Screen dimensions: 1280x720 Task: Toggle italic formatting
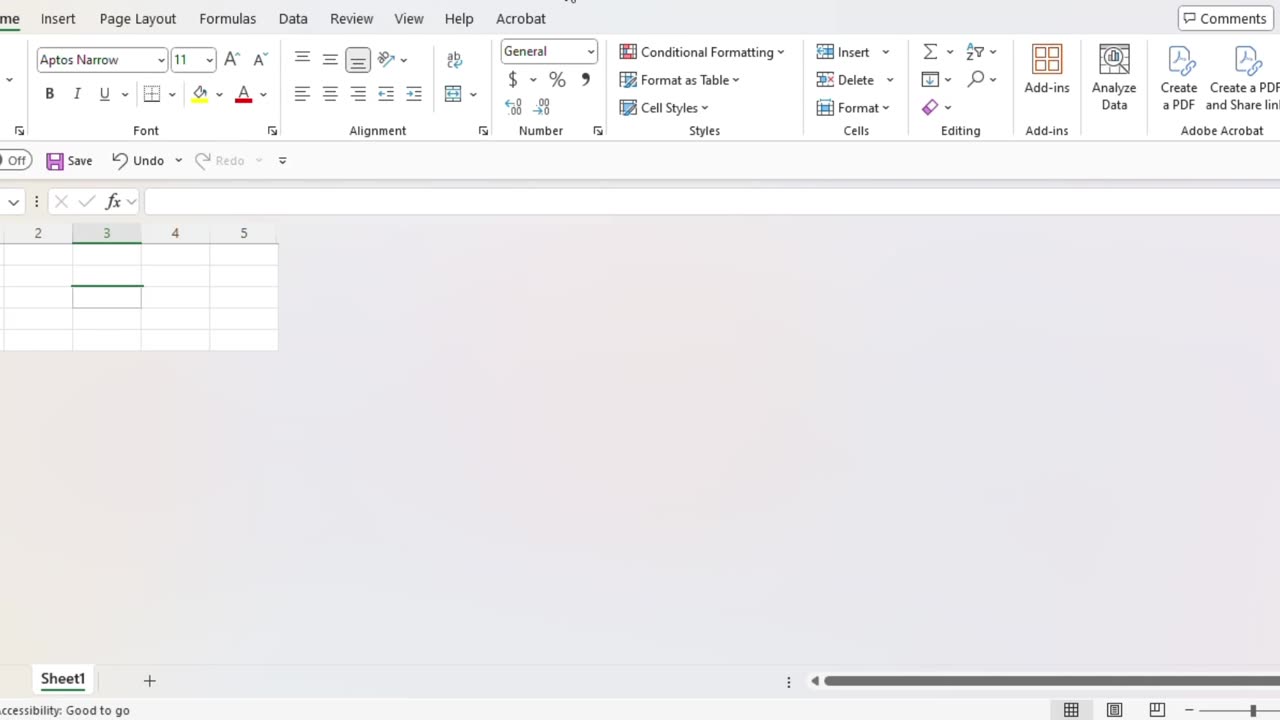click(x=77, y=94)
